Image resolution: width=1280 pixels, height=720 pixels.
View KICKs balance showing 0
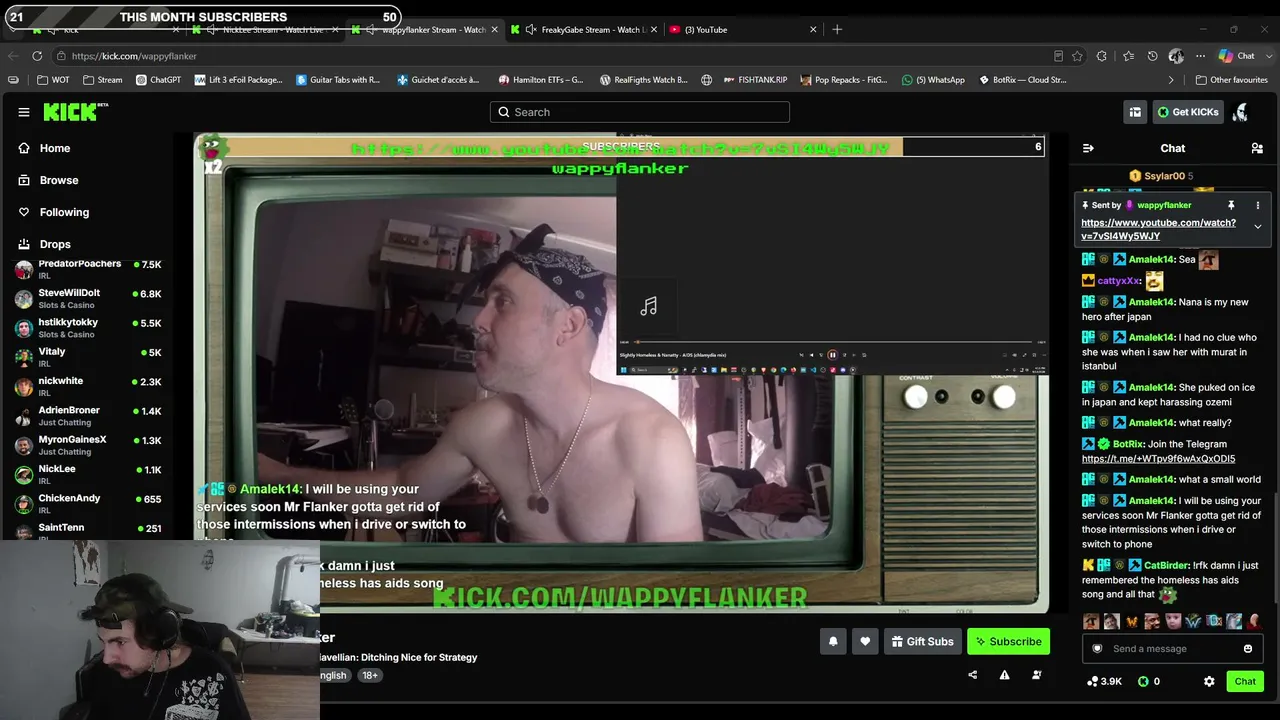tap(1149, 682)
